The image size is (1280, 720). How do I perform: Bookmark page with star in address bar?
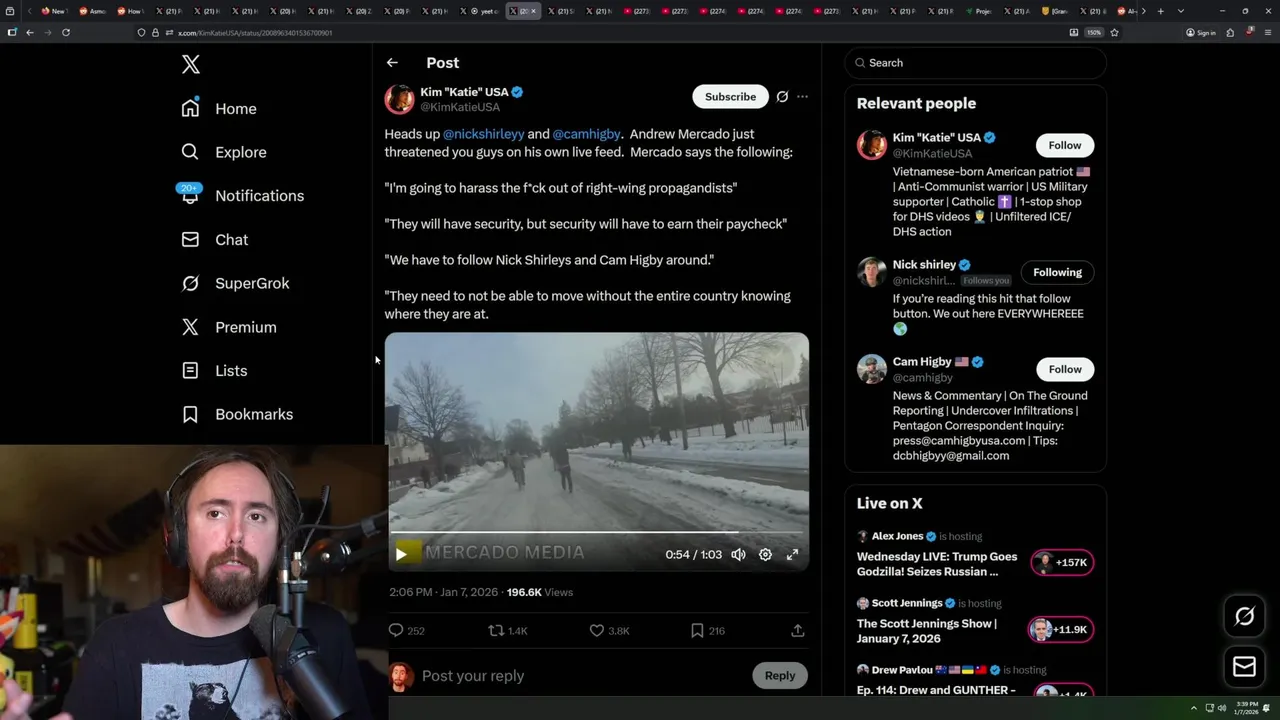point(1114,32)
